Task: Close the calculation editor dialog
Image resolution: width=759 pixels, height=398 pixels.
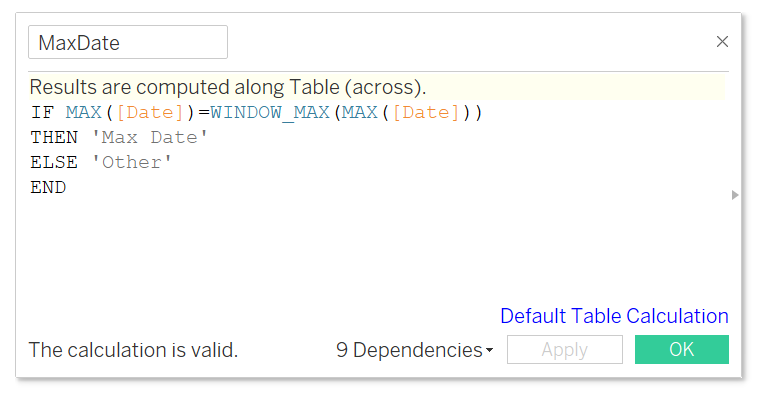Action: pyautogui.click(x=722, y=42)
